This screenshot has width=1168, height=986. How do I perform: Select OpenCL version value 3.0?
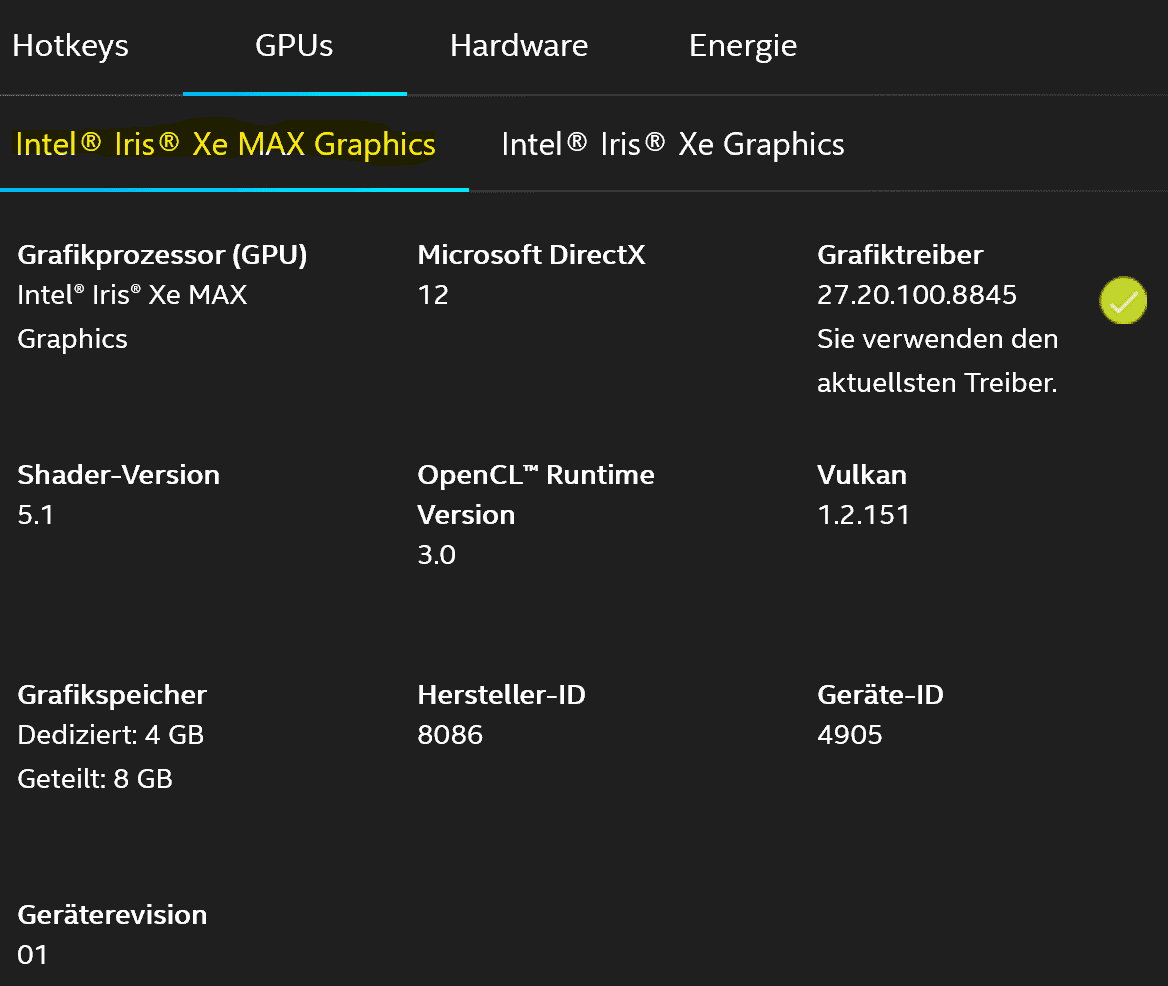[437, 555]
